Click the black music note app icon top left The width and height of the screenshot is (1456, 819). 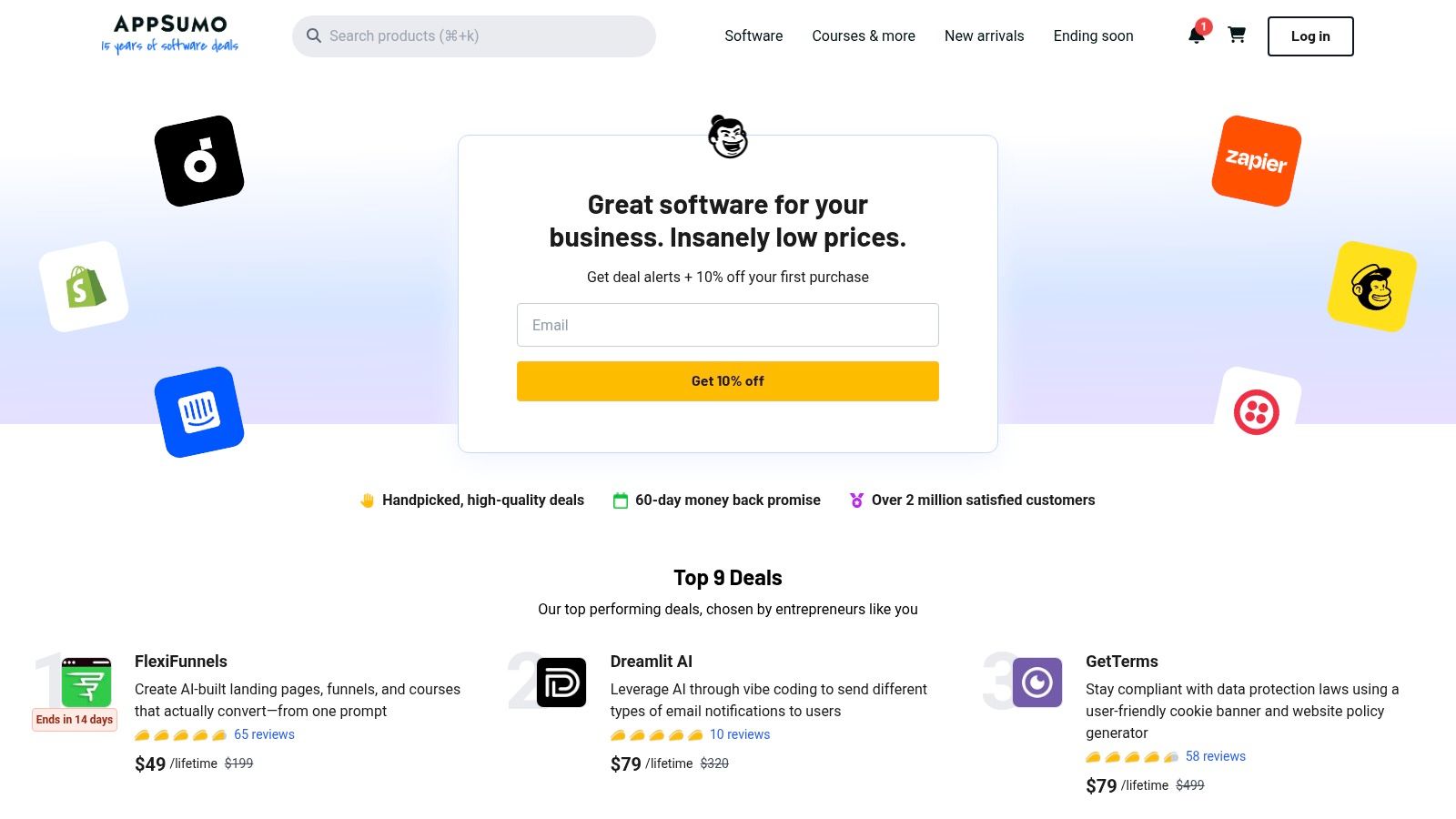(x=198, y=159)
